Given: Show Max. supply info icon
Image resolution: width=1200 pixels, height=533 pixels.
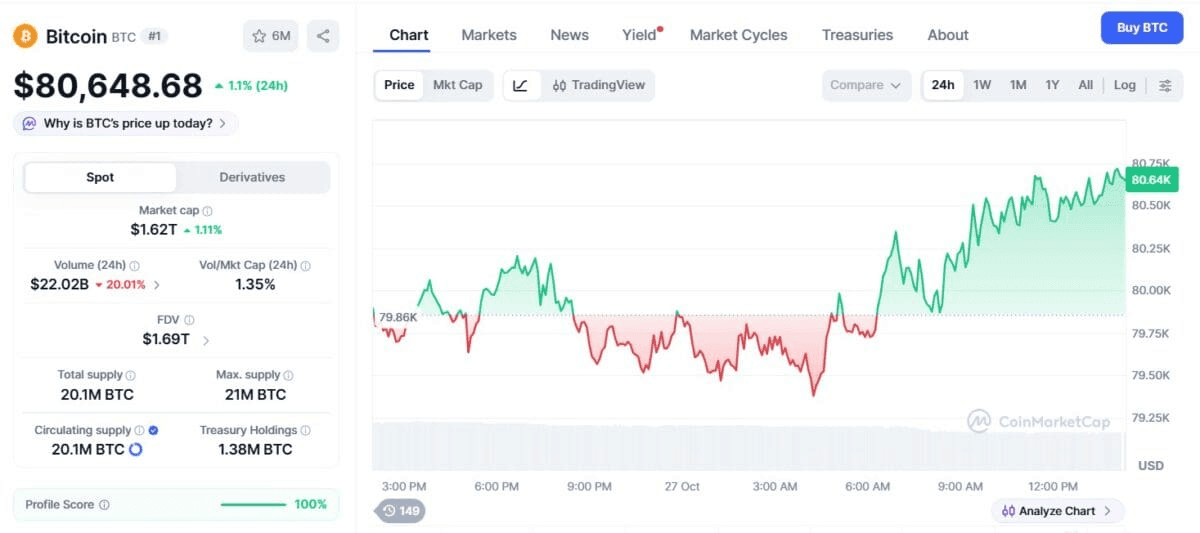Looking at the screenshot, I should [x=289, y=375].
